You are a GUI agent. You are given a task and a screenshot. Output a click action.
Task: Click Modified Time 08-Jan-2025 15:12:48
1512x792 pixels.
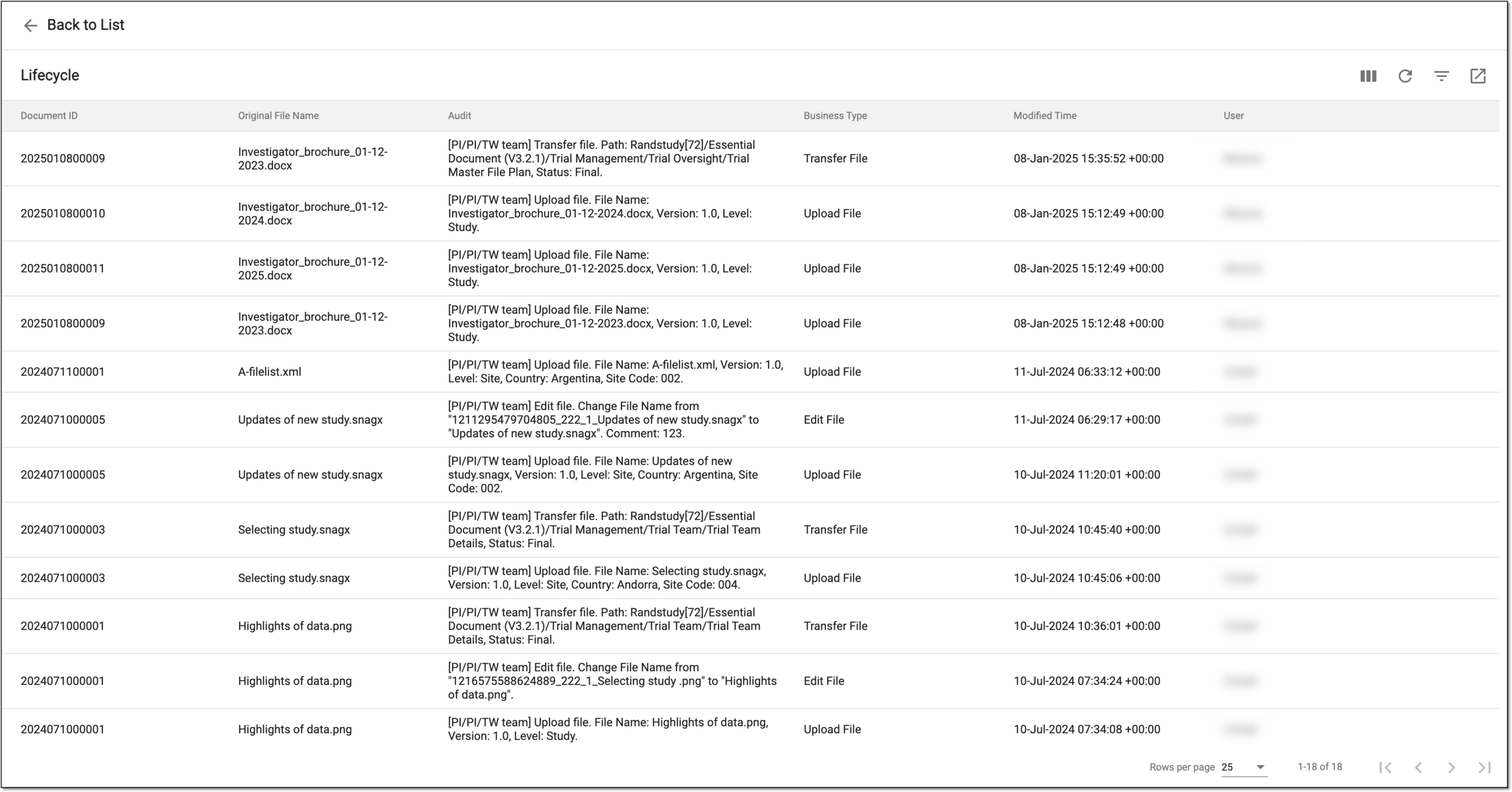1089,323
